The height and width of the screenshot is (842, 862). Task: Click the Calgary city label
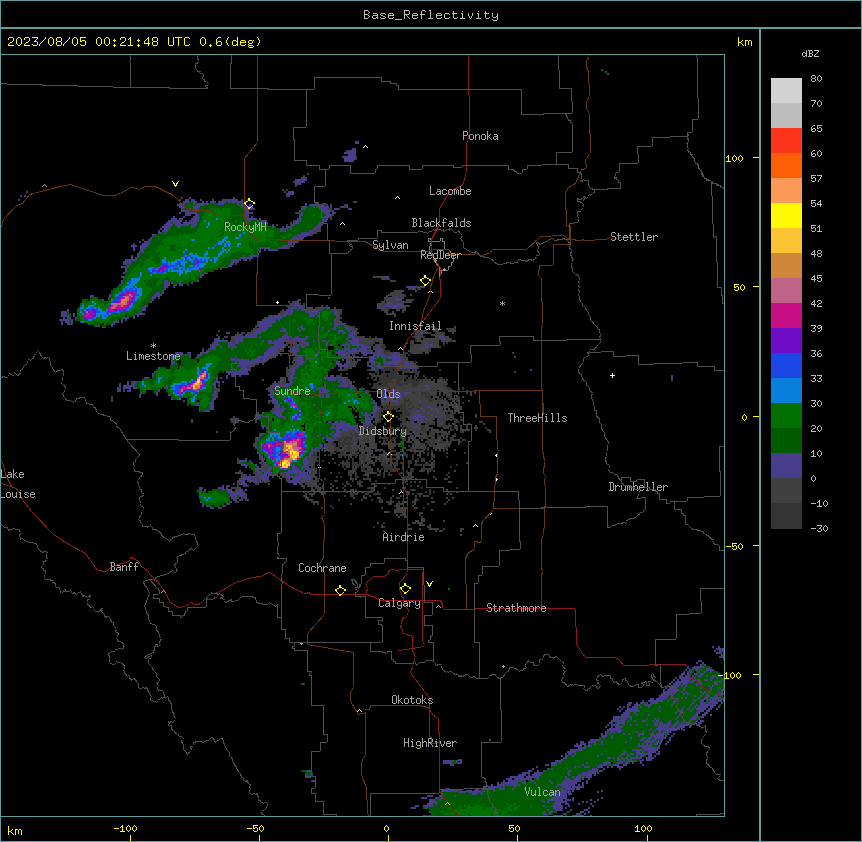click(399, 603)
